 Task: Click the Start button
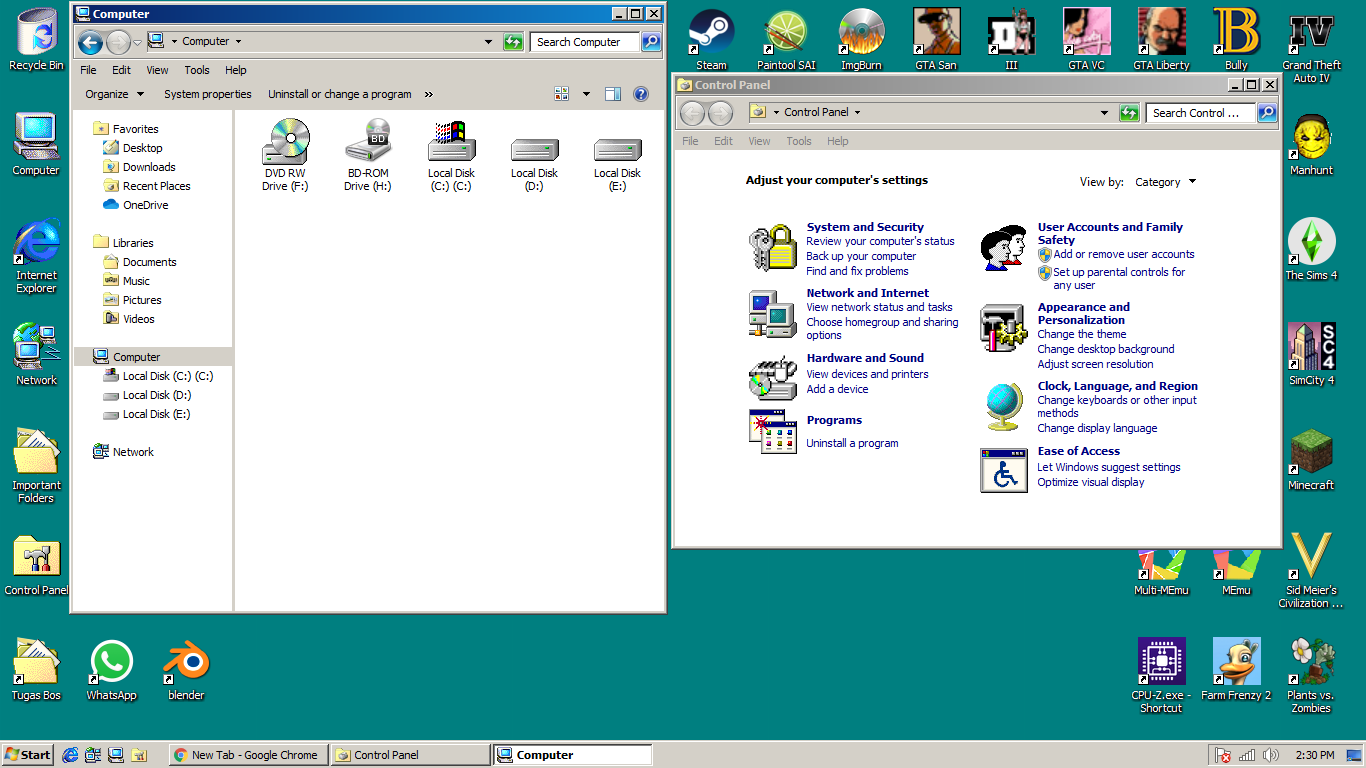28,755
